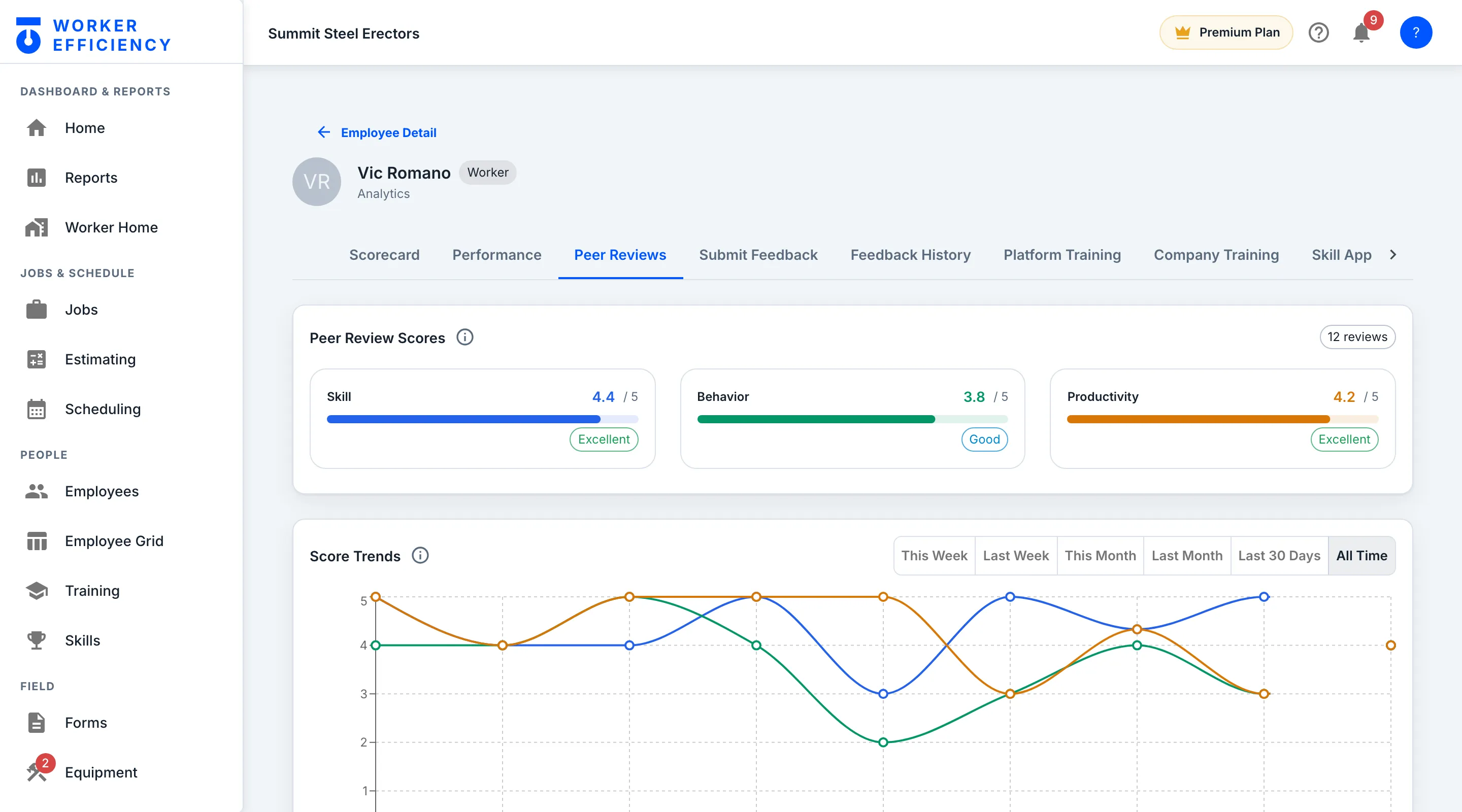Image resolution: width=1462 pixels, height=812 pixels.
Task: Open Skills trophy icon
Action: (x=37, y=640)
